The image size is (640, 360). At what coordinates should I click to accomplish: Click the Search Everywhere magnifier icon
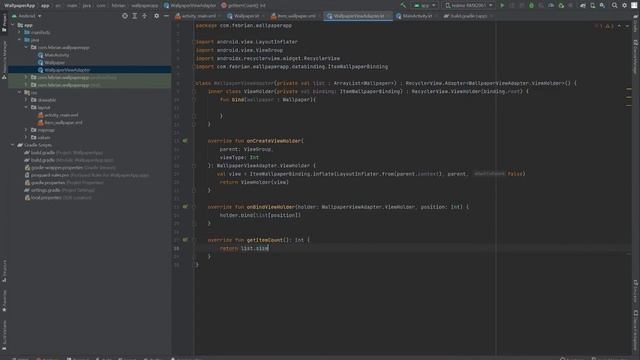pos(614,5)
